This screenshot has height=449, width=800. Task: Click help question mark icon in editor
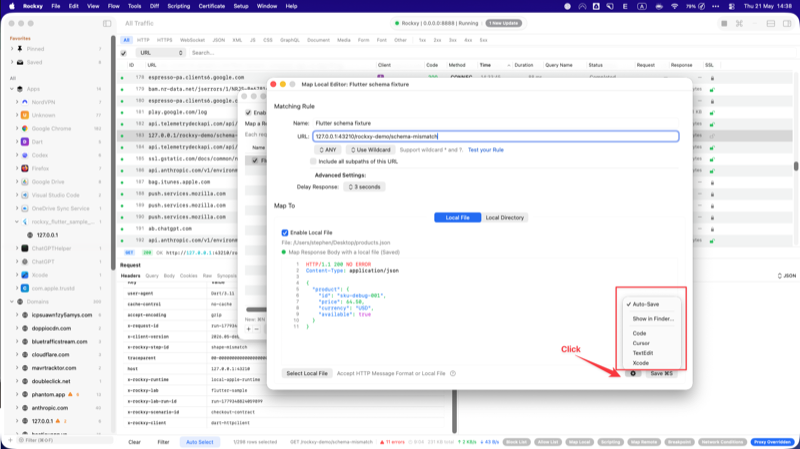(x=453, y=373)
